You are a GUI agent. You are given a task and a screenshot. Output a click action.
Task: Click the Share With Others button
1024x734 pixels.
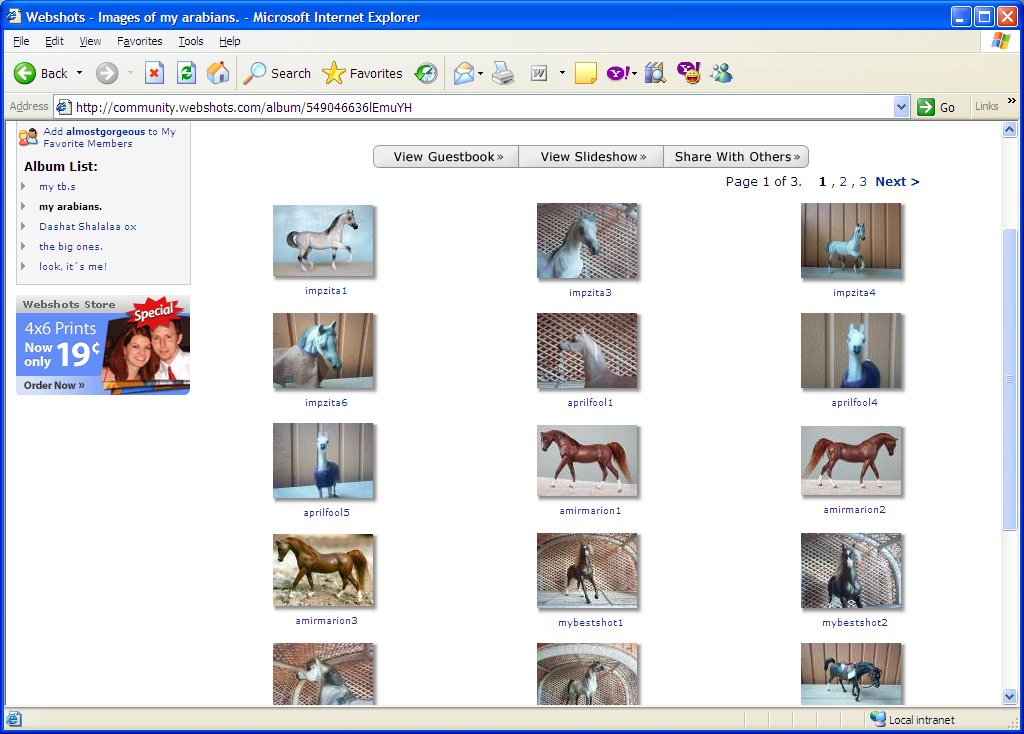[x=736, y=157]
